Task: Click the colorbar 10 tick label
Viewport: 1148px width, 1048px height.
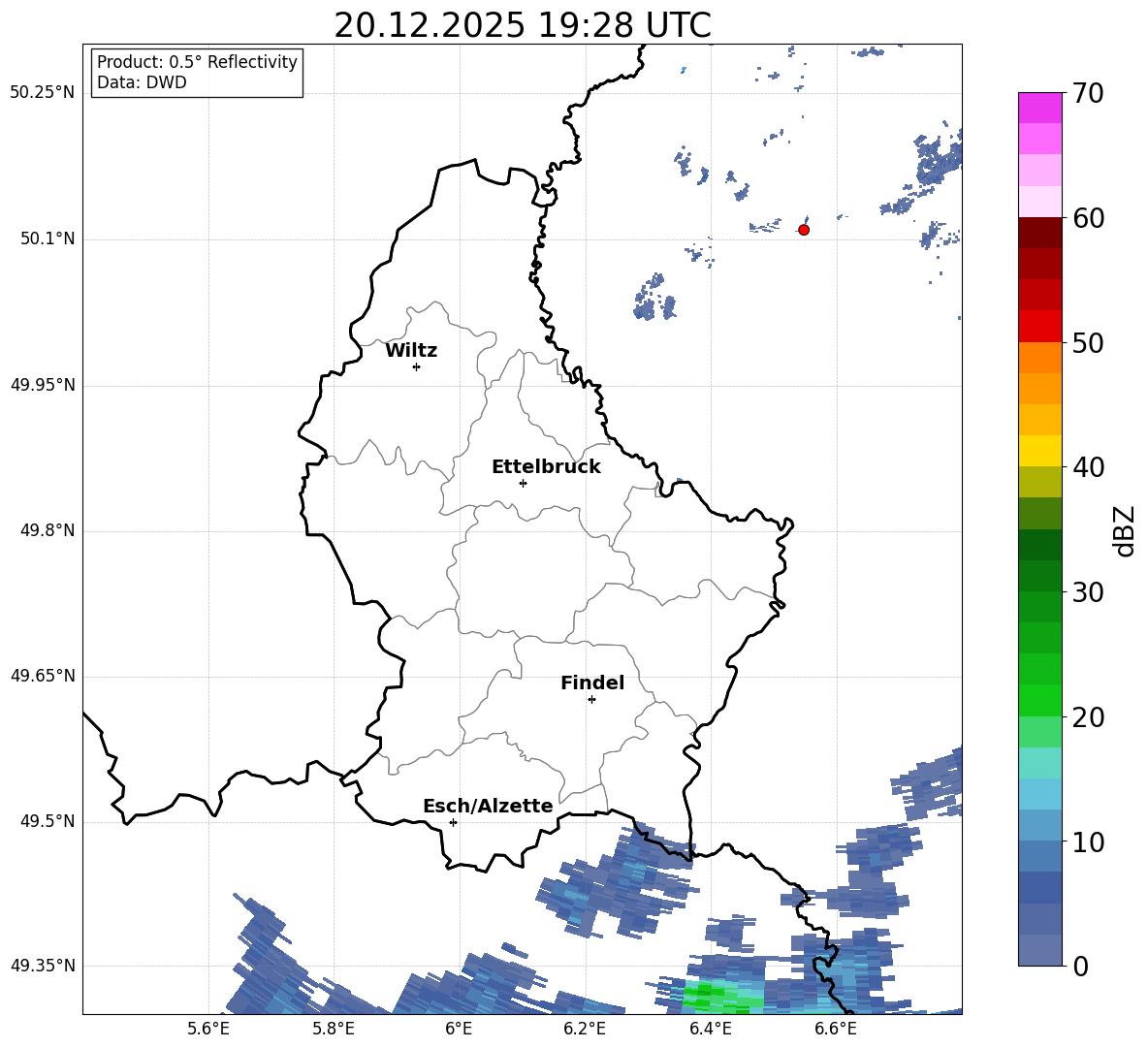Action: pyautogui.click(x=1088, y=842)
